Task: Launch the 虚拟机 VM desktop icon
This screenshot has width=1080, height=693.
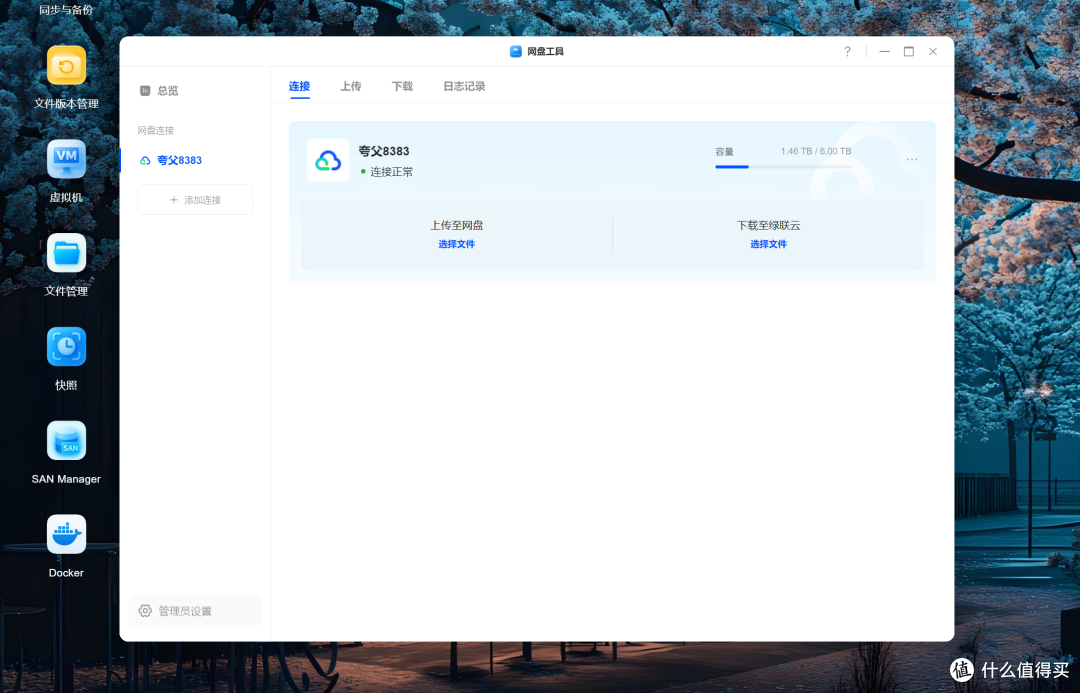Action: tap(66, 159)
